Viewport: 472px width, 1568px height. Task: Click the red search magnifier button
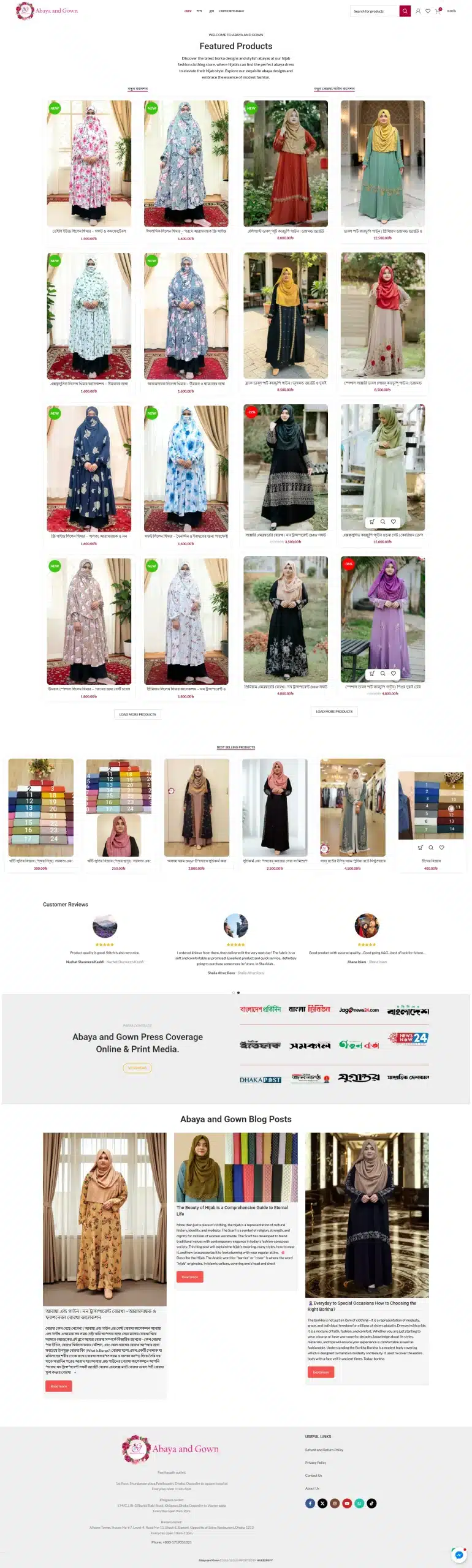coord(405,11)
